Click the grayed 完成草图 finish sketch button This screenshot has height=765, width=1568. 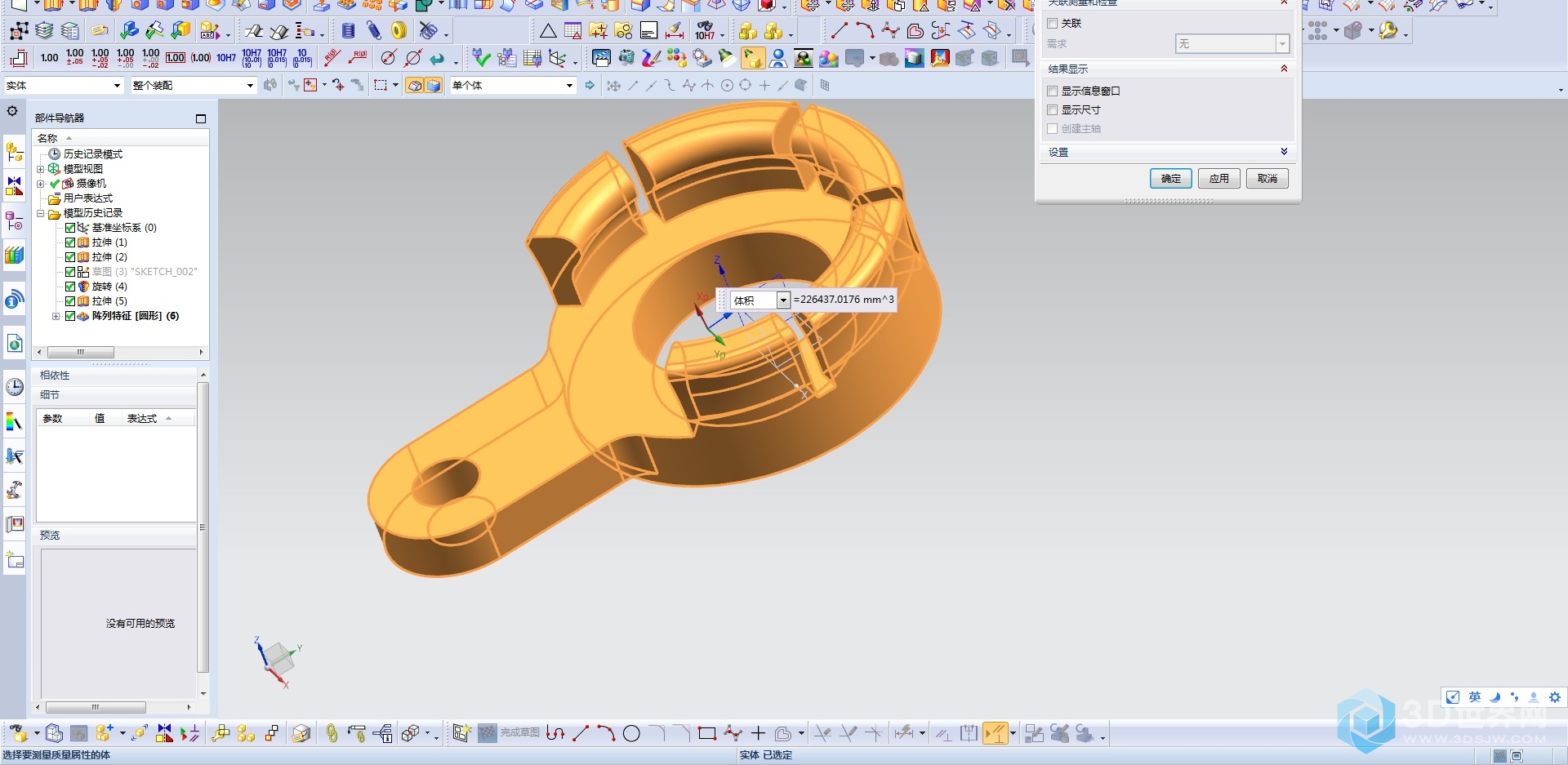(x=509, y=733)
